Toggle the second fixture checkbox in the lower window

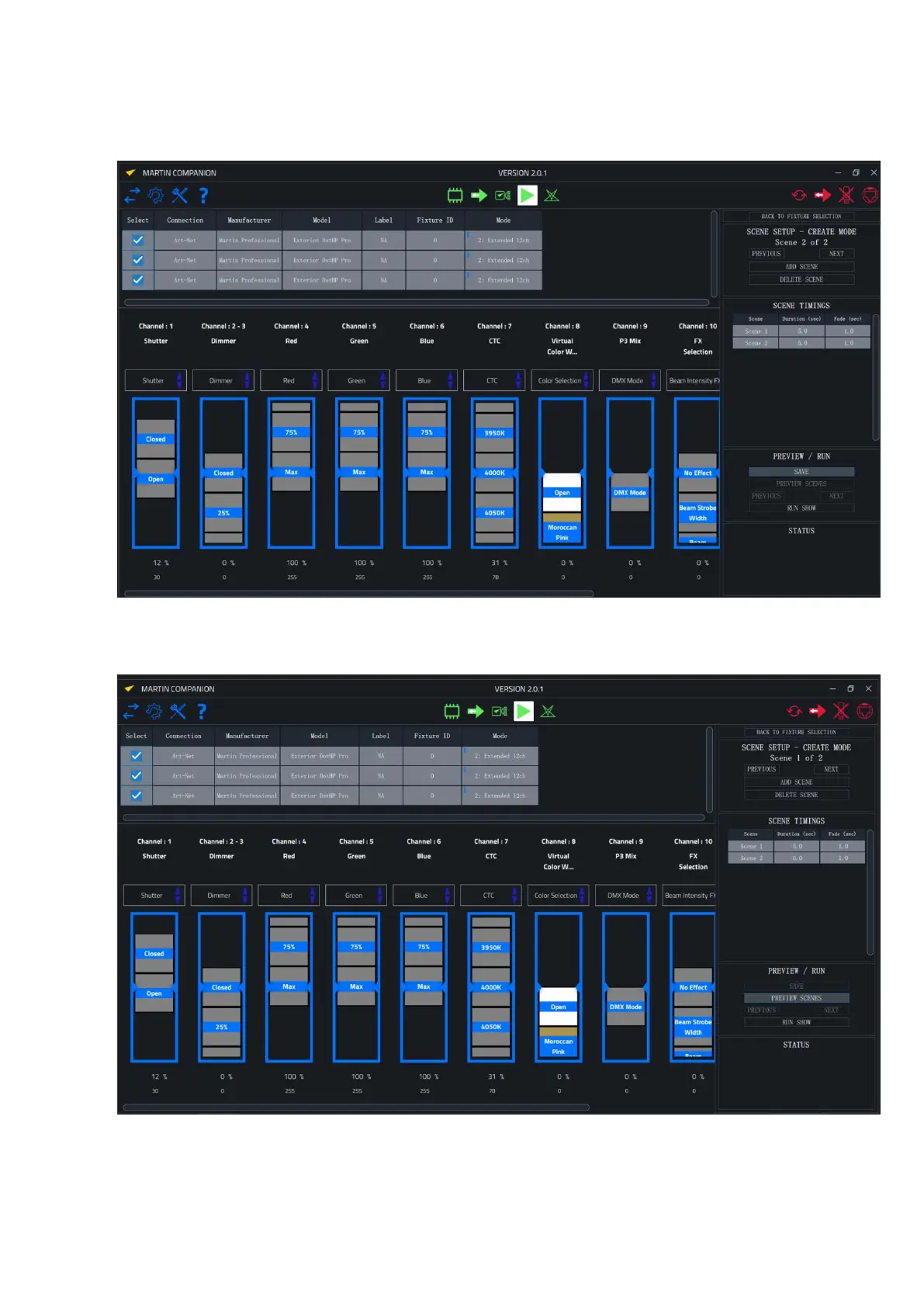[x=137, y=775]
